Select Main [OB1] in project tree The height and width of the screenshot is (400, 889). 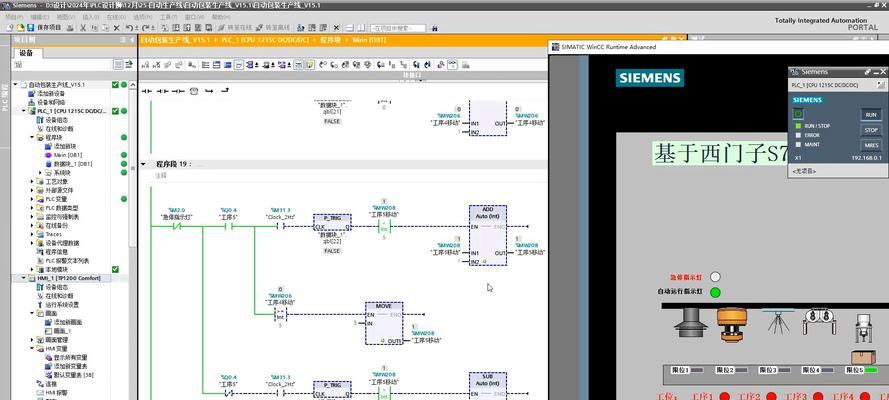(67, 155)
